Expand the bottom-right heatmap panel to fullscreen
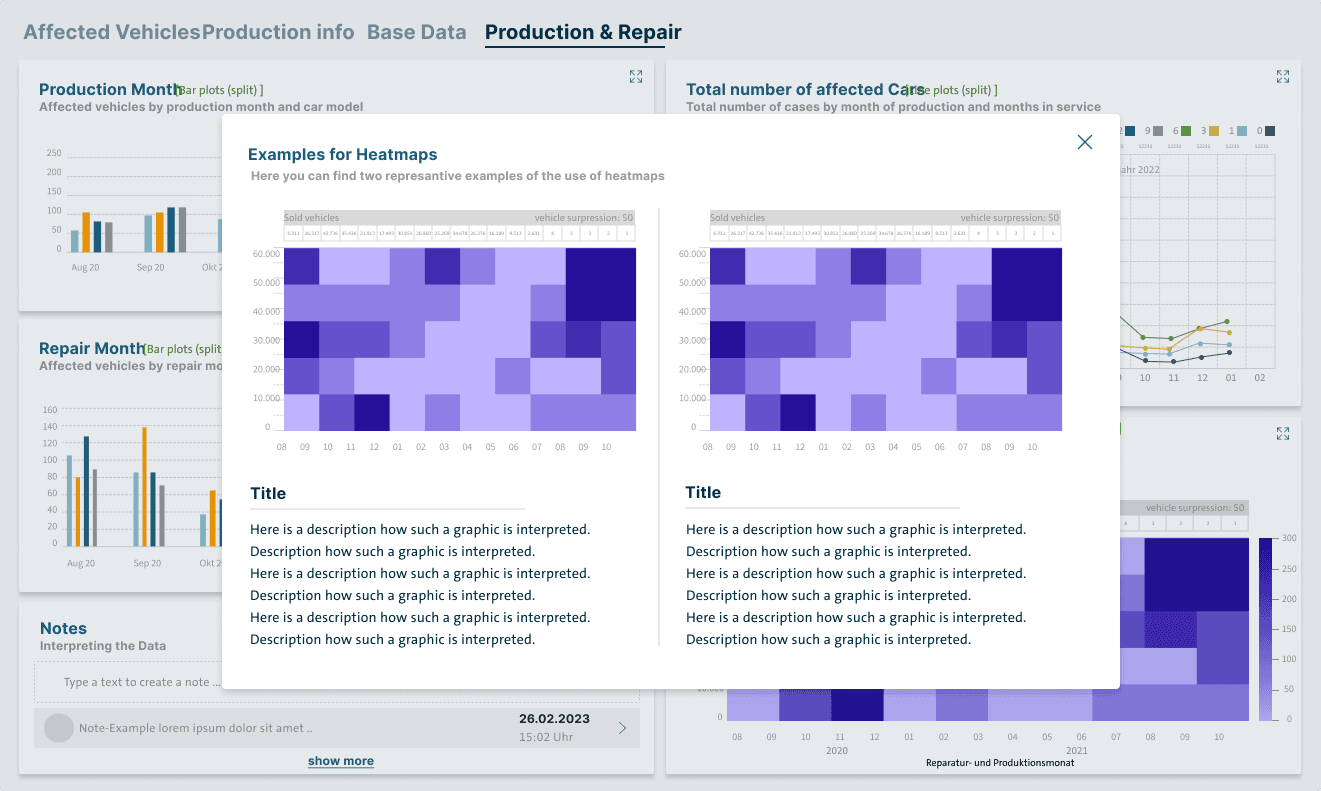Viewport: 1321px width, 791px height. click(x=1283, y=433)
